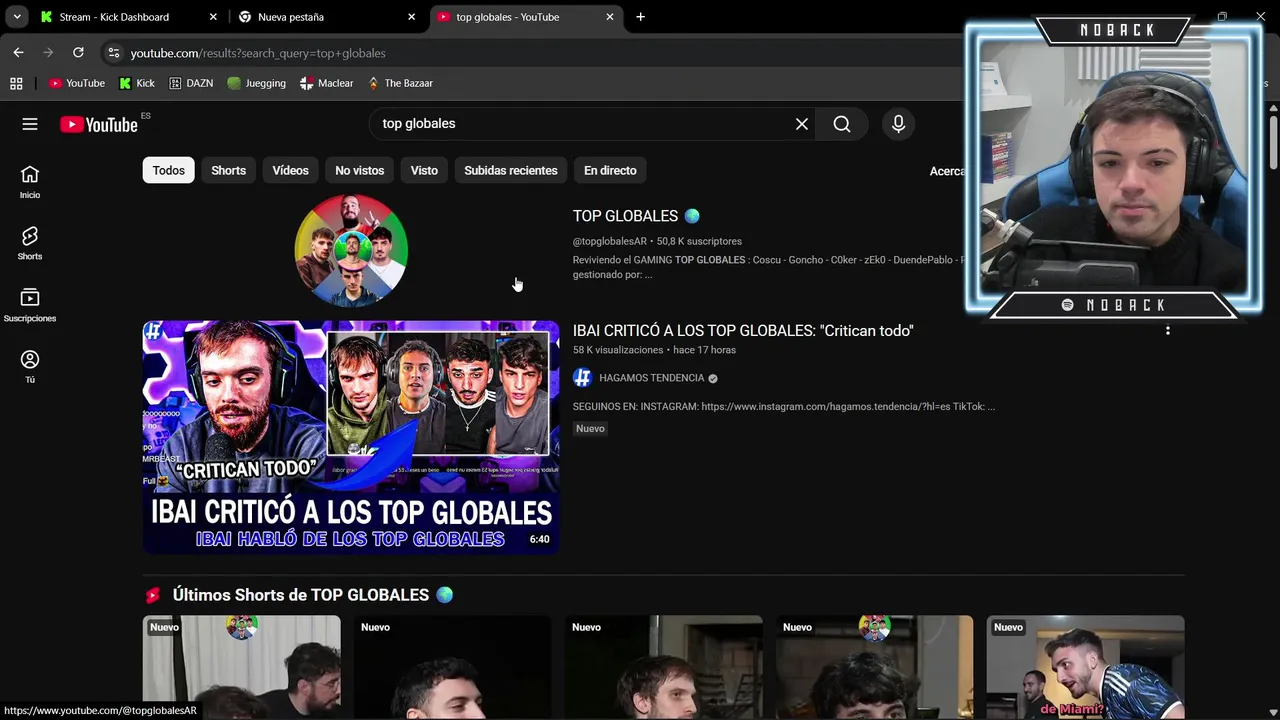Close the Nueva pestaña tab
Screen dimensions: 1280x720
(411, 17)
